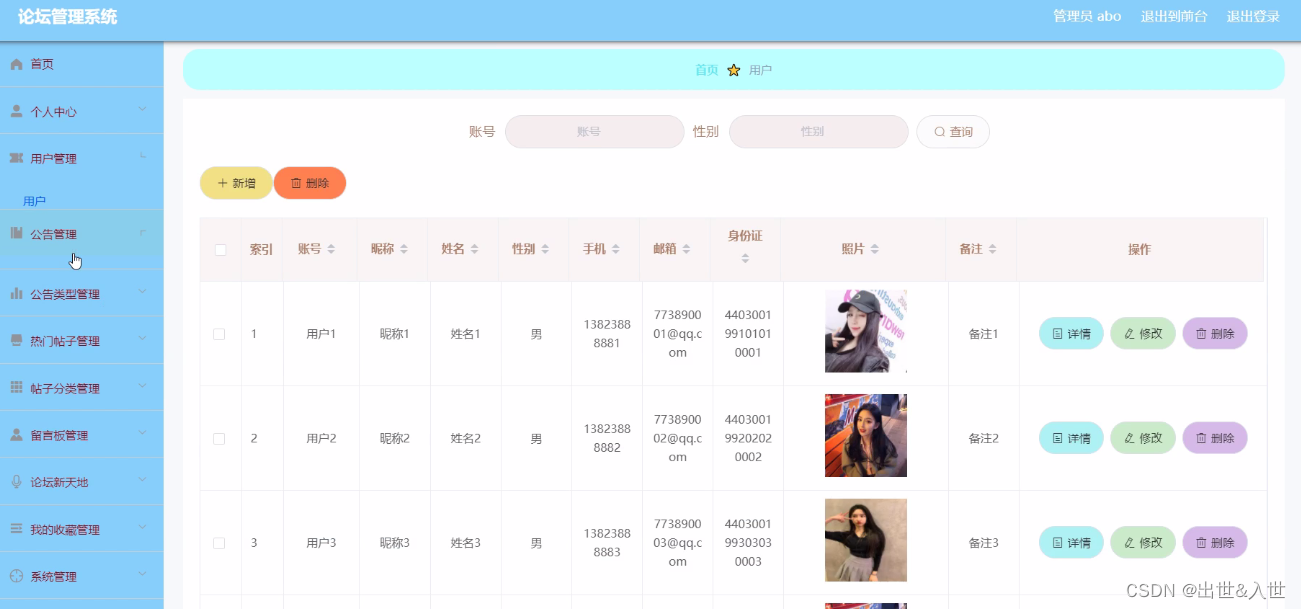Click the grid icon for 帖子分类管理
The height and width of the screenshot is (609, 1301).
pos(16,388)
